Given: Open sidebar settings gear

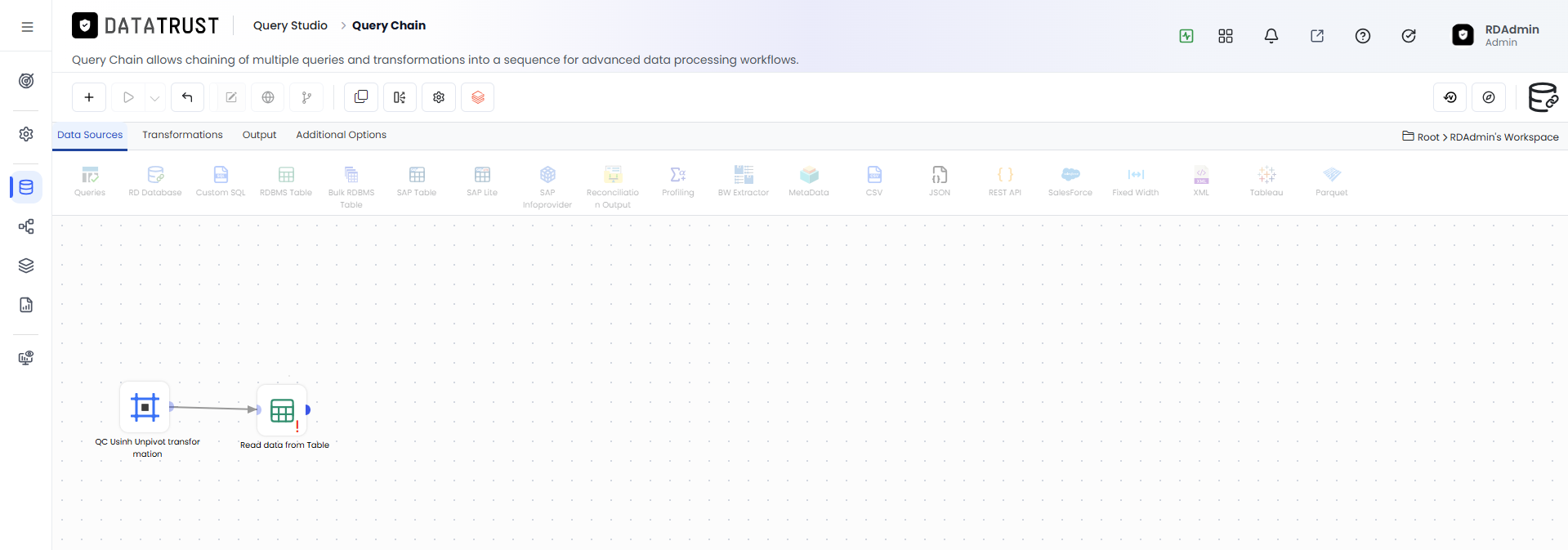Looking at the screenshot, I should pyautogui.click(x=26, y=134).
